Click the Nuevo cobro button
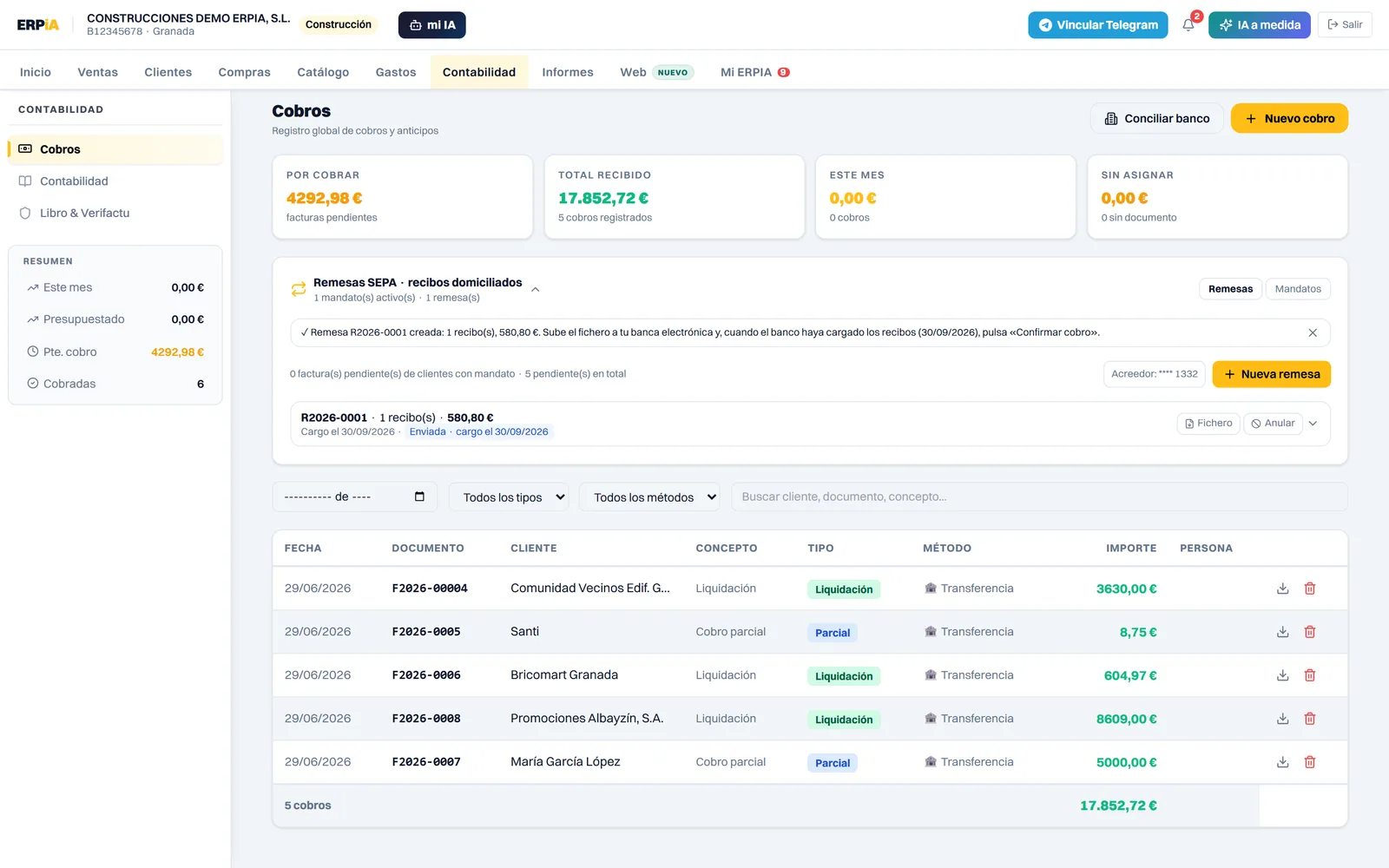 click(x=1289, y=119)
